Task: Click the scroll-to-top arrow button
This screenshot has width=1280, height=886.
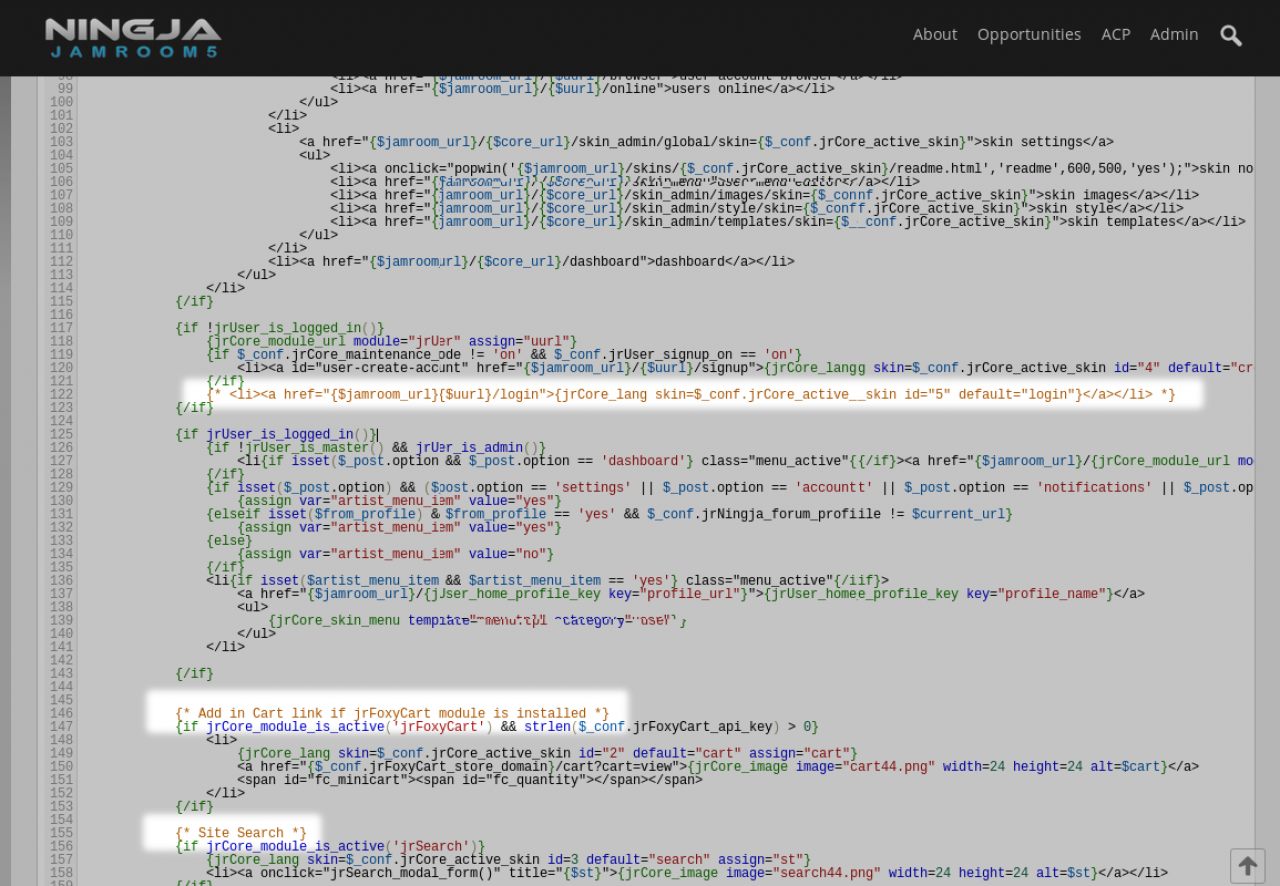Action: click(1247, 866)
